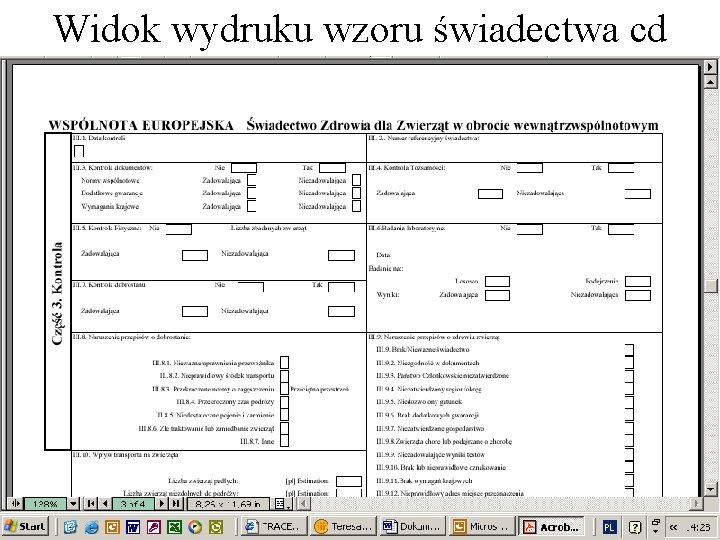Switch to the Micros... taskbar window
720x540 pixels.
pos(482,526)
